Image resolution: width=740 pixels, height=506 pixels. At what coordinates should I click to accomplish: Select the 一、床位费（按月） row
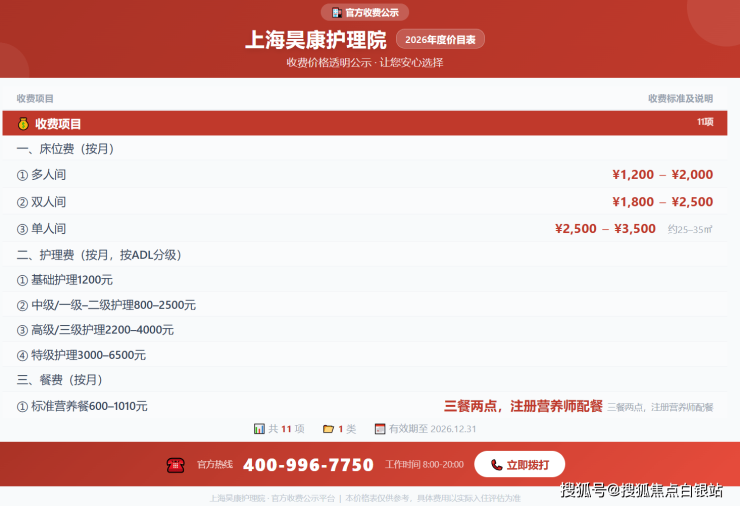365,149
